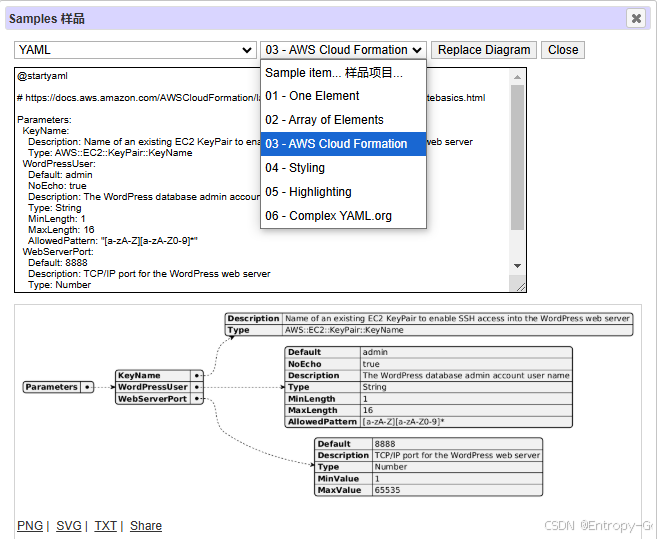
Task: Open the PNG export link
Action: pyautogui.click(x=30, y=526)
